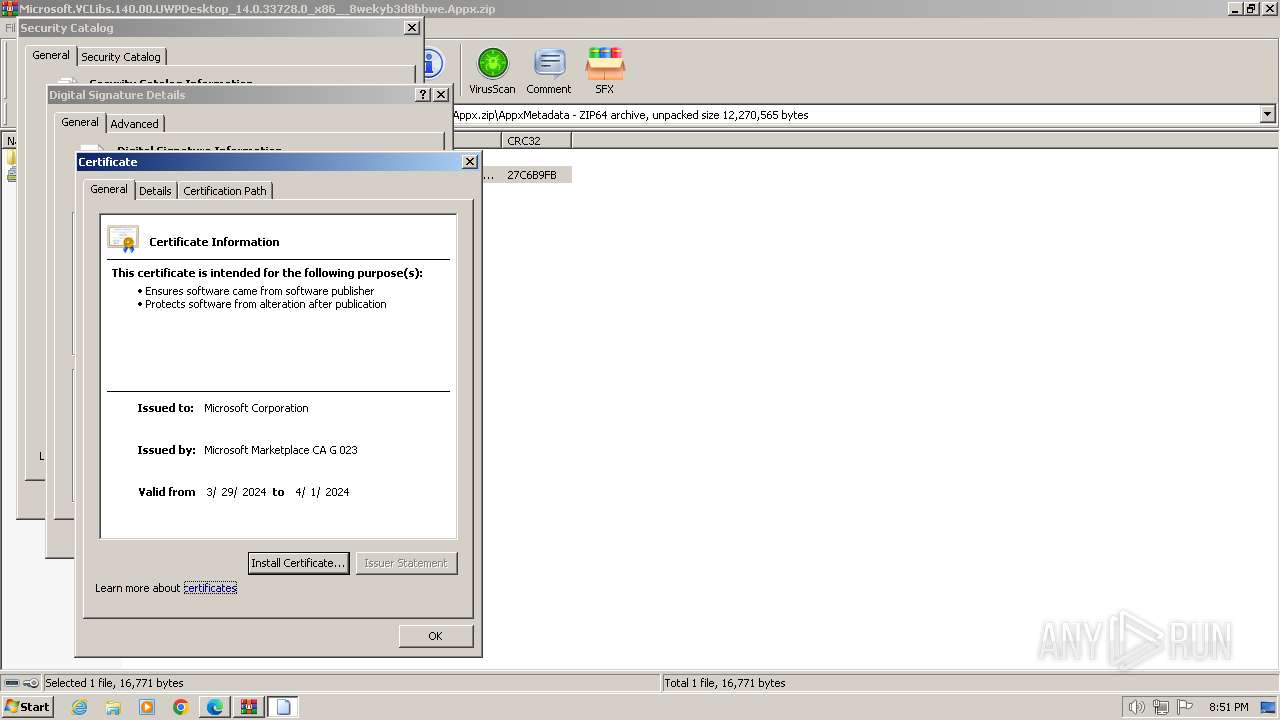Click the volume speaker tray icon

[x=1136, y=707]
